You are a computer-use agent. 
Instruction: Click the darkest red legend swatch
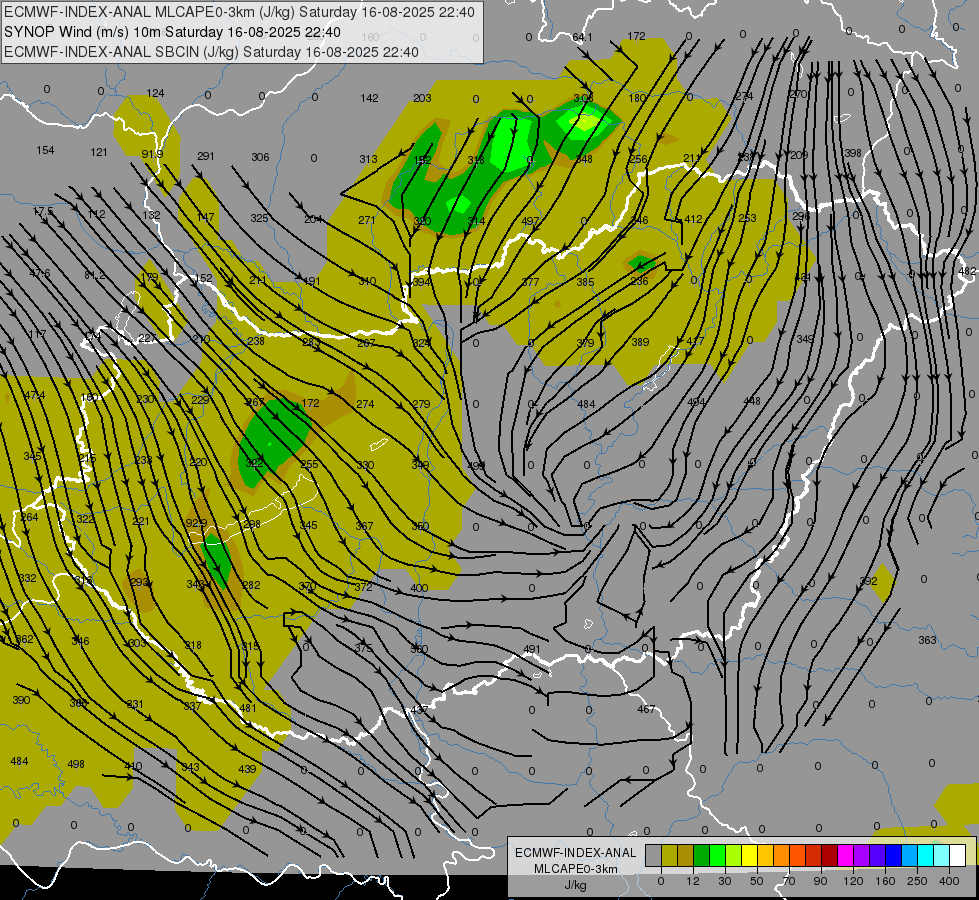tap(829, 856)
